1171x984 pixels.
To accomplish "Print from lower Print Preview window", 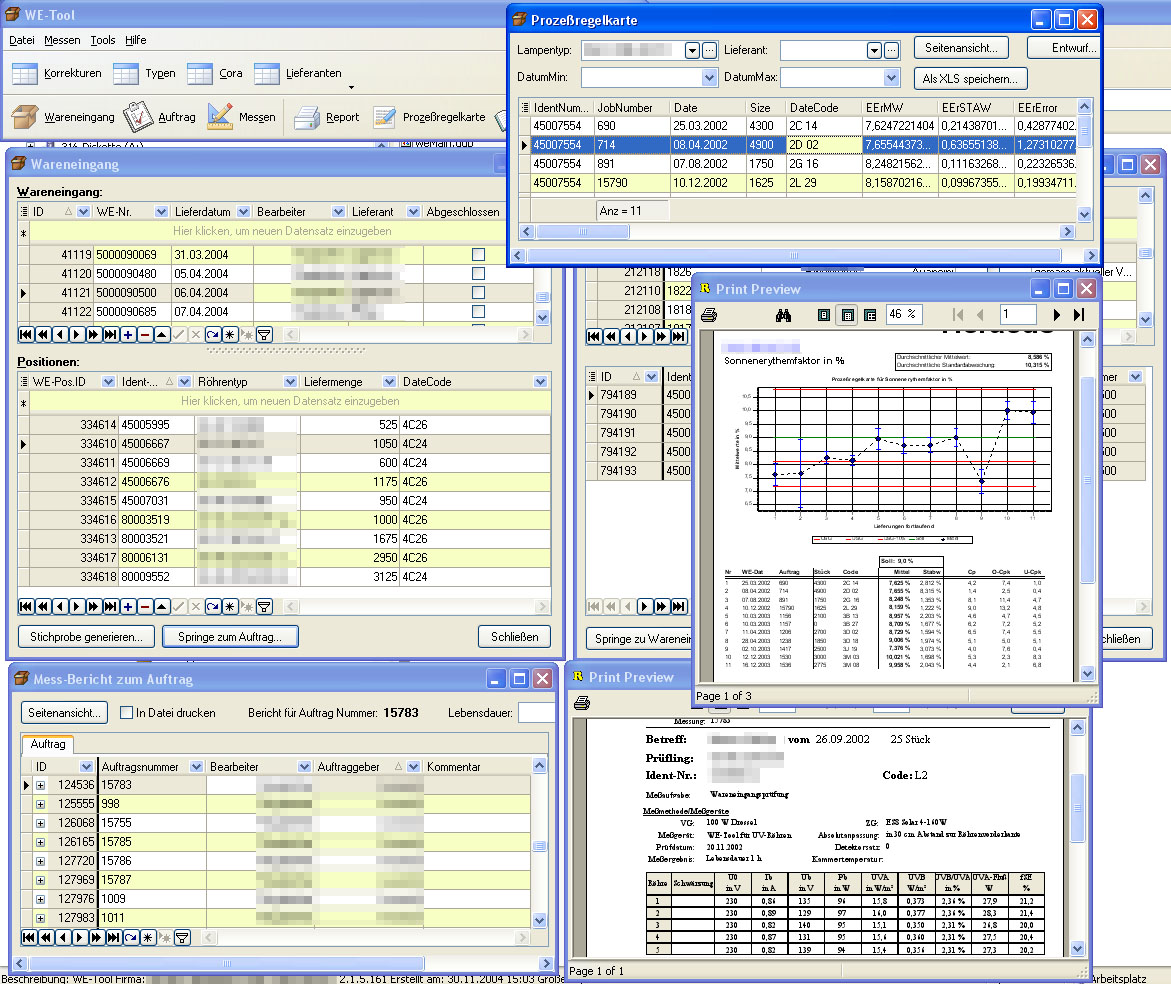I will click(x=582, y=703).
